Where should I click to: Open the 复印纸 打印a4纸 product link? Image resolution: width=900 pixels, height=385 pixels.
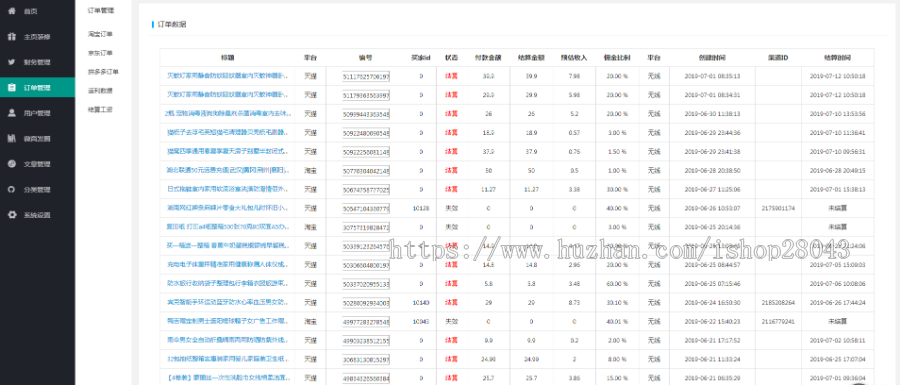pyautogui.click(x=227, y=227)
